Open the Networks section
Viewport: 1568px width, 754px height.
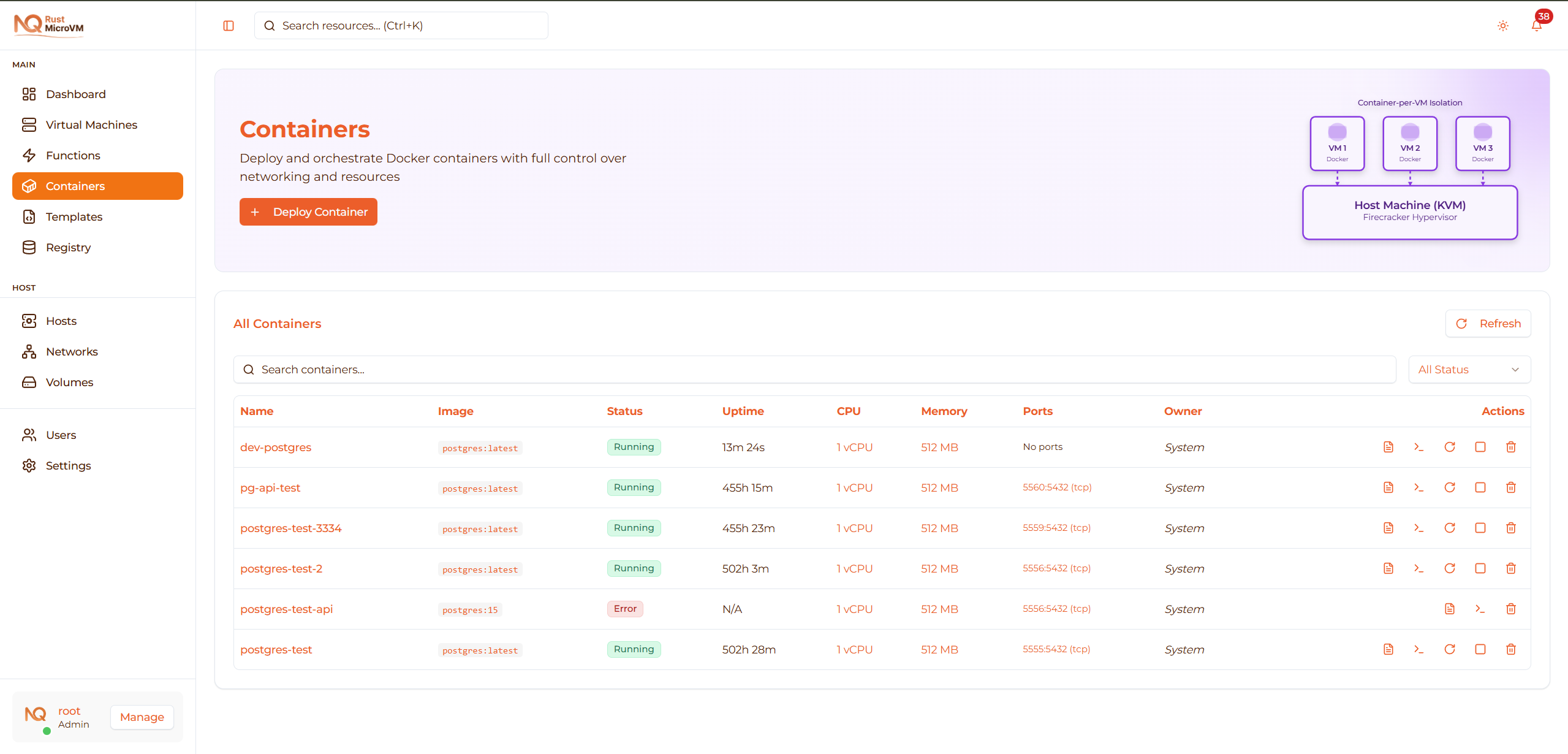[72, 351]
